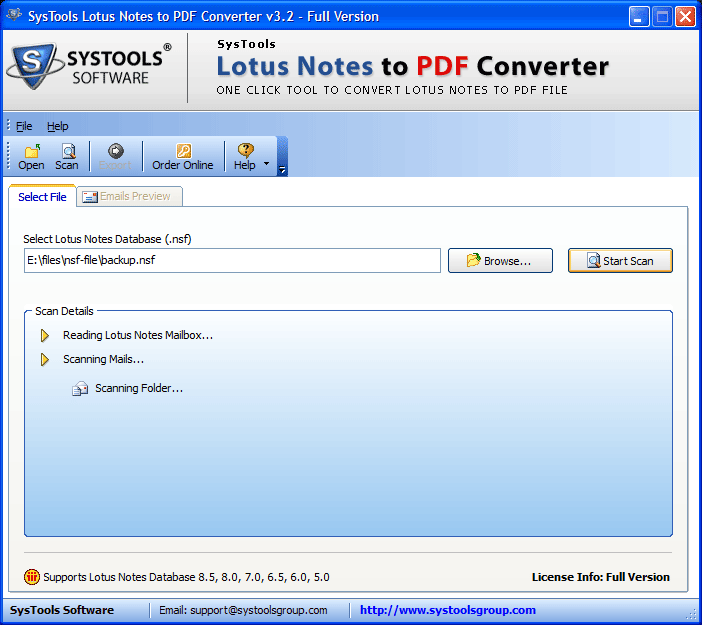
Task: Open the Help menu in menu bar
Action: pyautogui.click(x=58, y=126)
